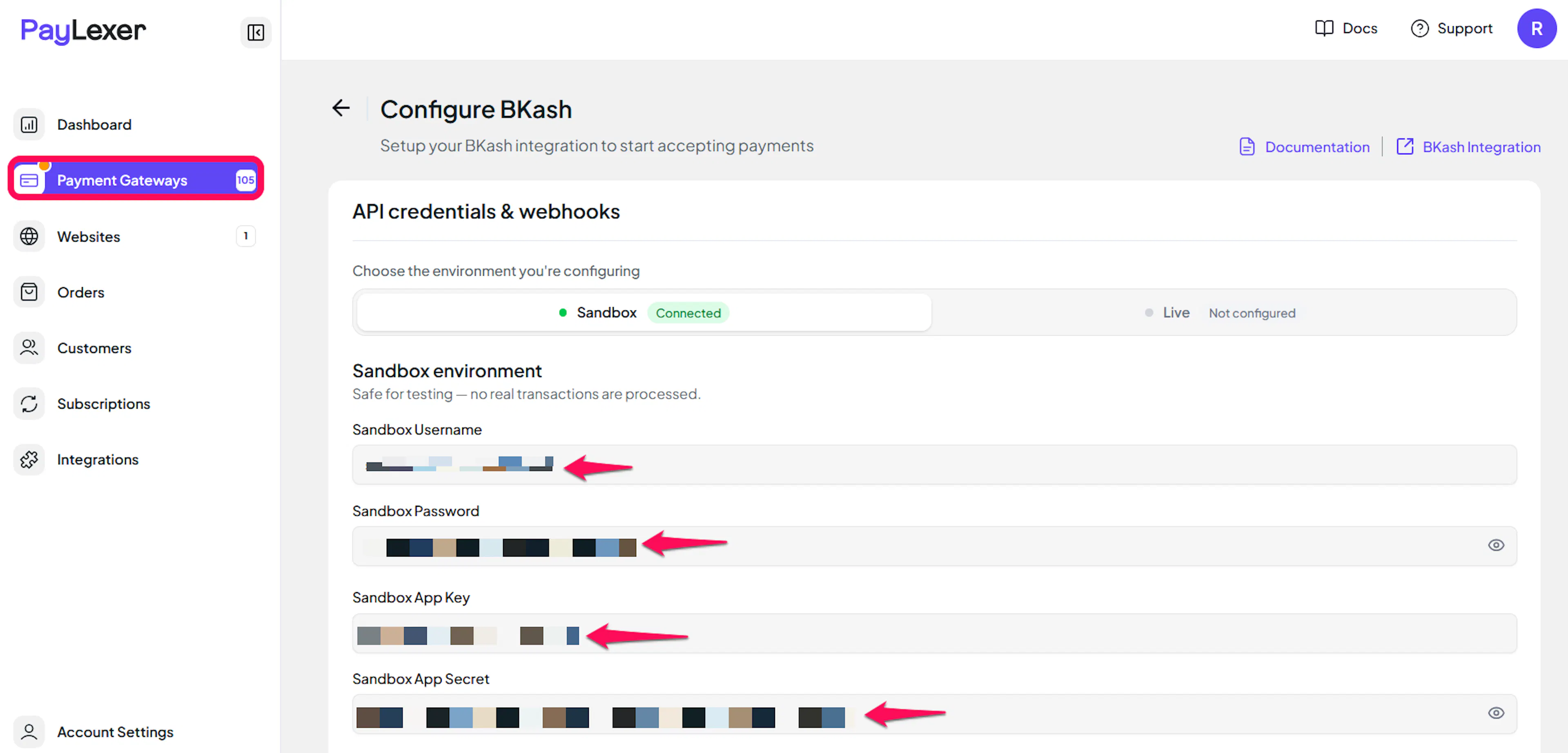Screen dimensions: 1568x753
Task: Click the BKash Integration external link icon
Action: (1405, 147)
